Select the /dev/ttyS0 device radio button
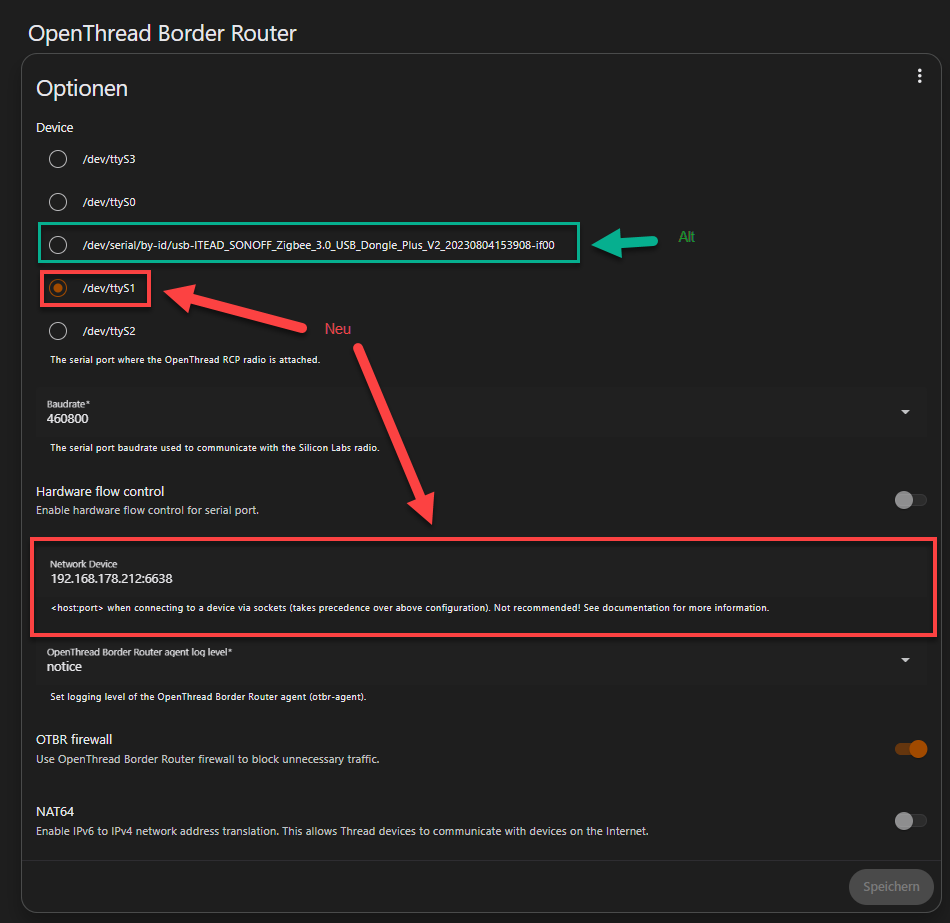The height and width of the screenshot is (923, 950). pyautogui.click(x=58, y=202)
